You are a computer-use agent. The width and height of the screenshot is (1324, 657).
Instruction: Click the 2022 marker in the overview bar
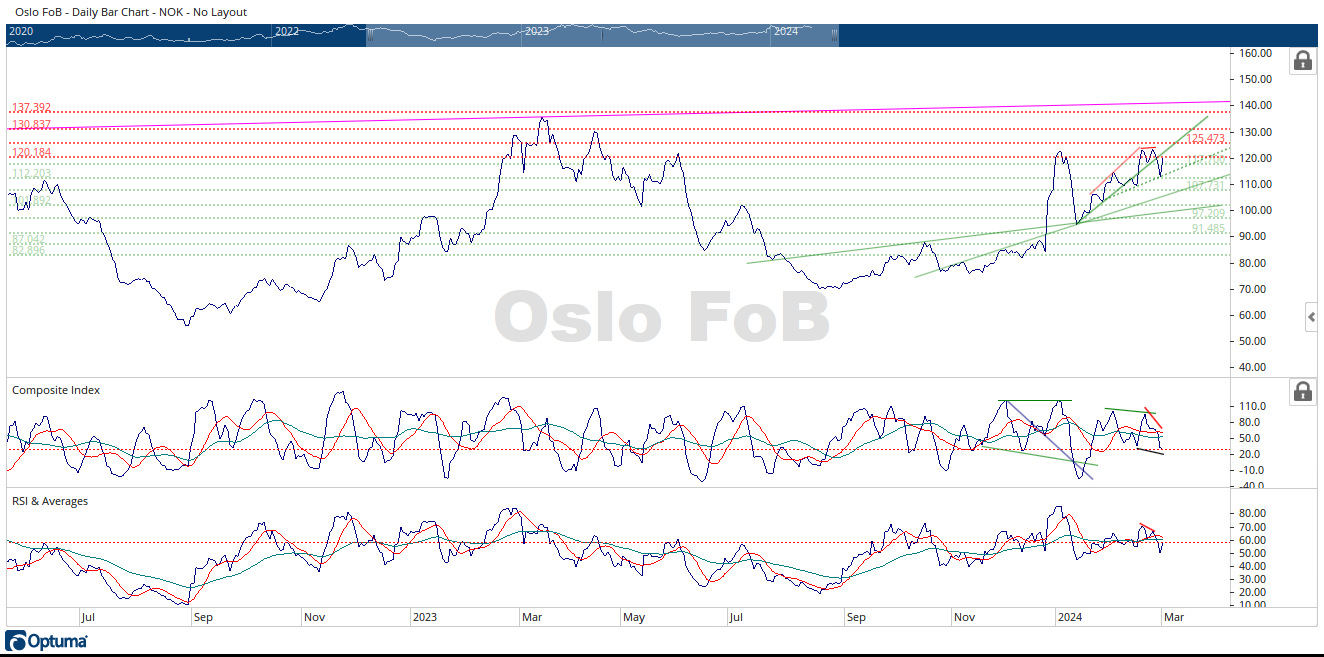tap(286, 32)
